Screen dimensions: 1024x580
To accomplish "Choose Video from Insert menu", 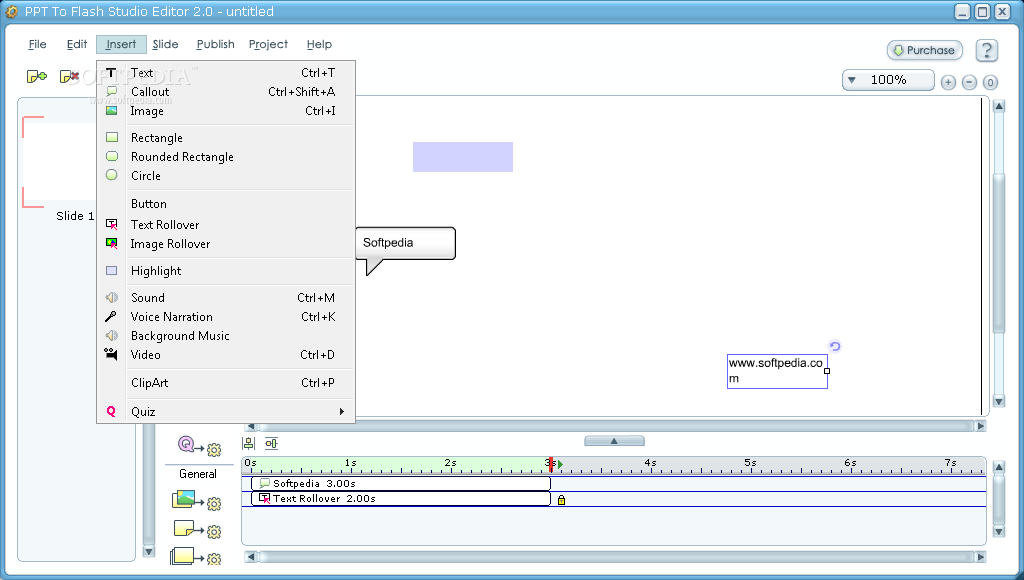I will (226, 355).
